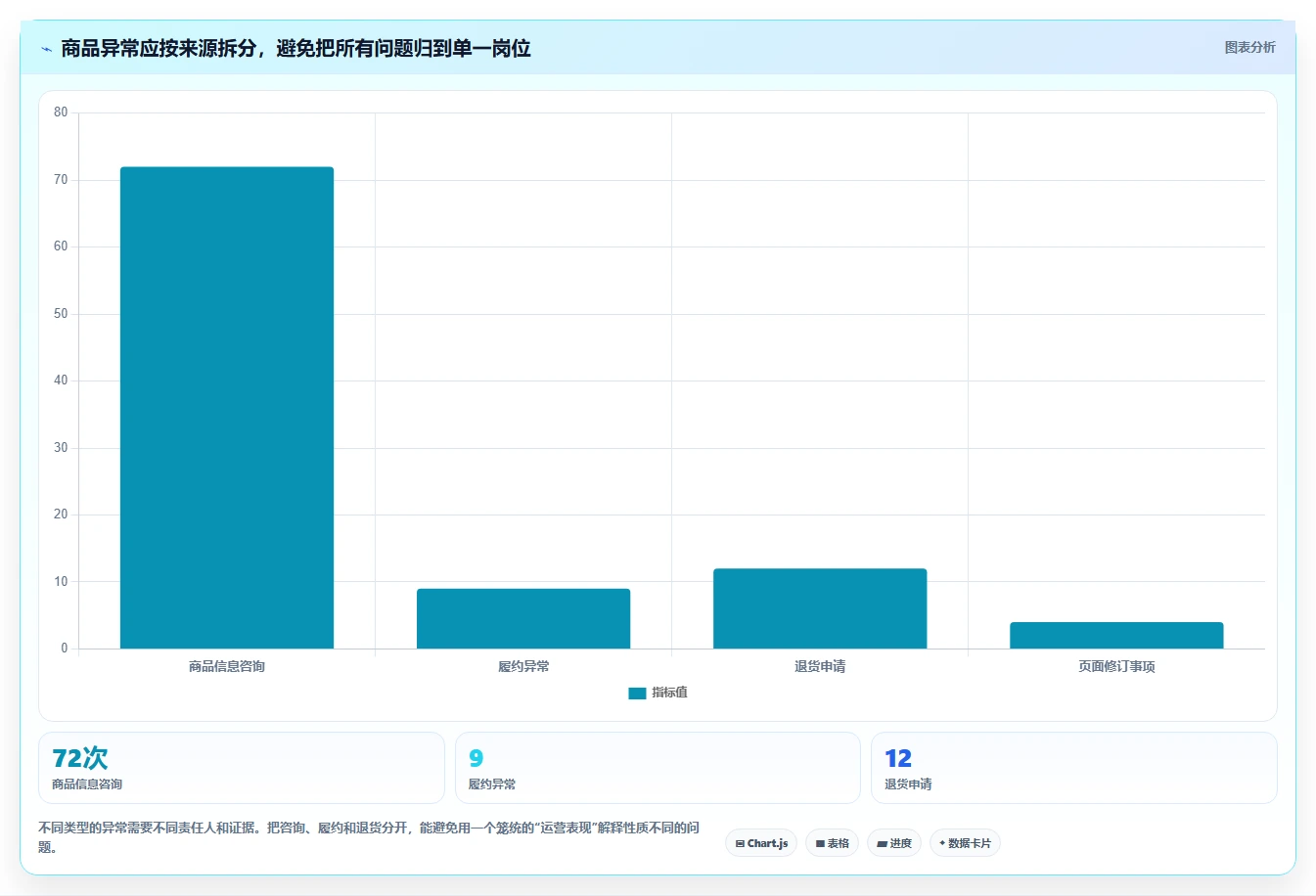Click the 指标值 legend text
This screenshot has width=1316, height=896.
pyautogui.click(x=670, y=693)
